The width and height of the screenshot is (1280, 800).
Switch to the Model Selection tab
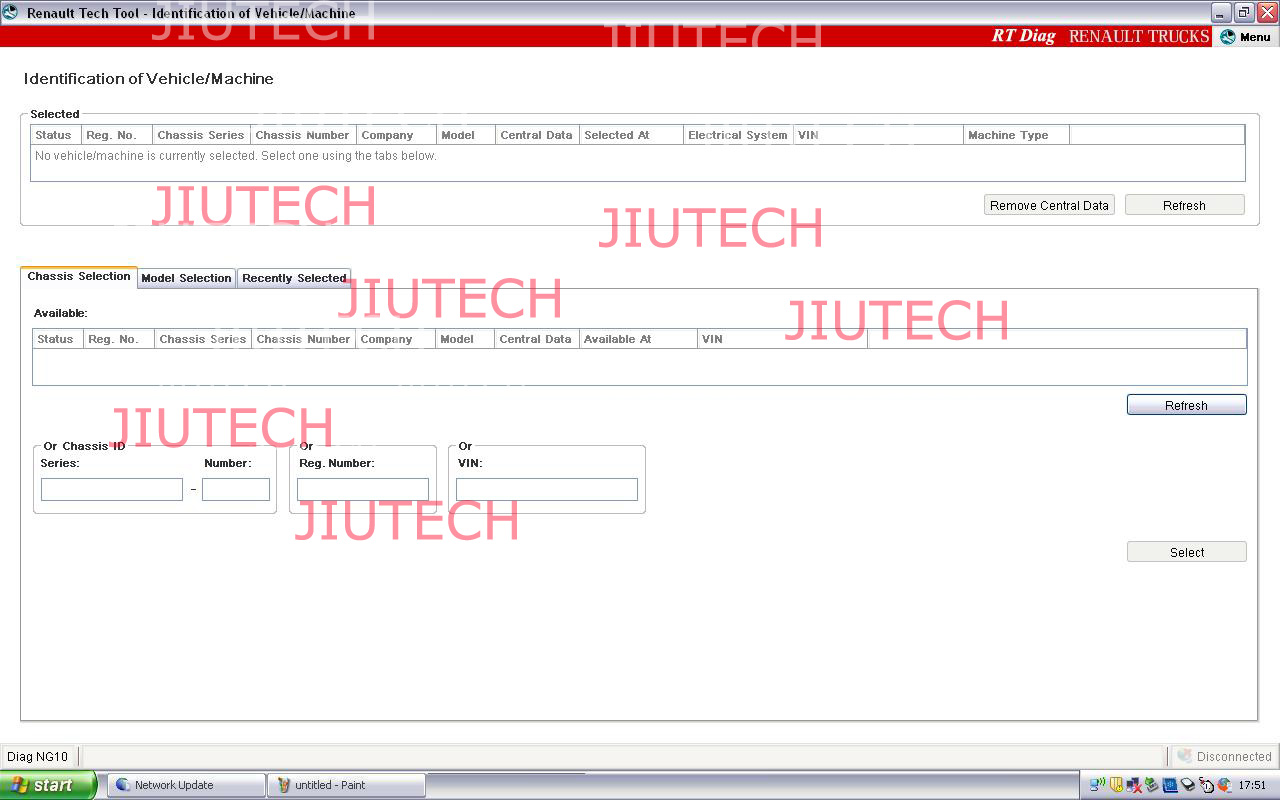coord(186,278)
